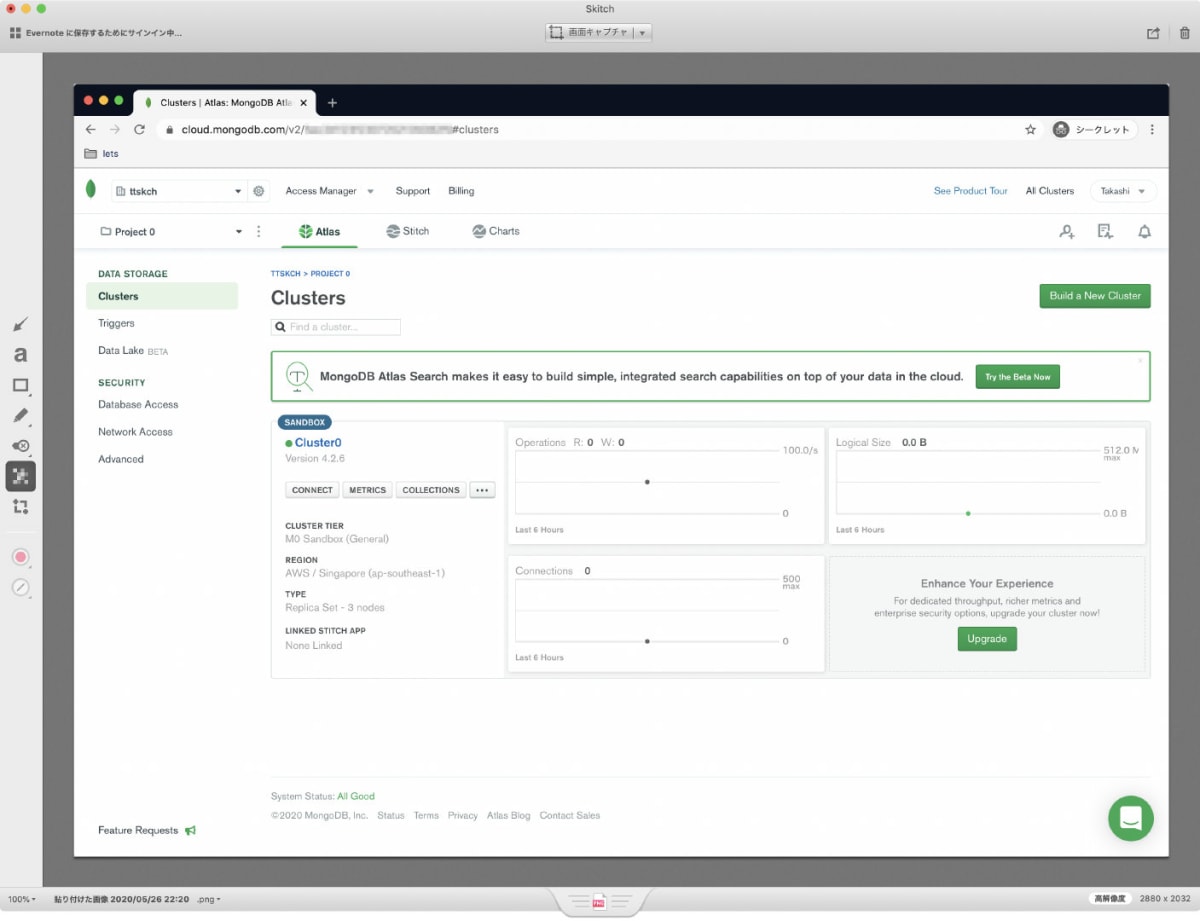Image resolution: width=1200 pixels, height=921 pixels.
Task: Click the All Clusters link
Action: 1050,191
